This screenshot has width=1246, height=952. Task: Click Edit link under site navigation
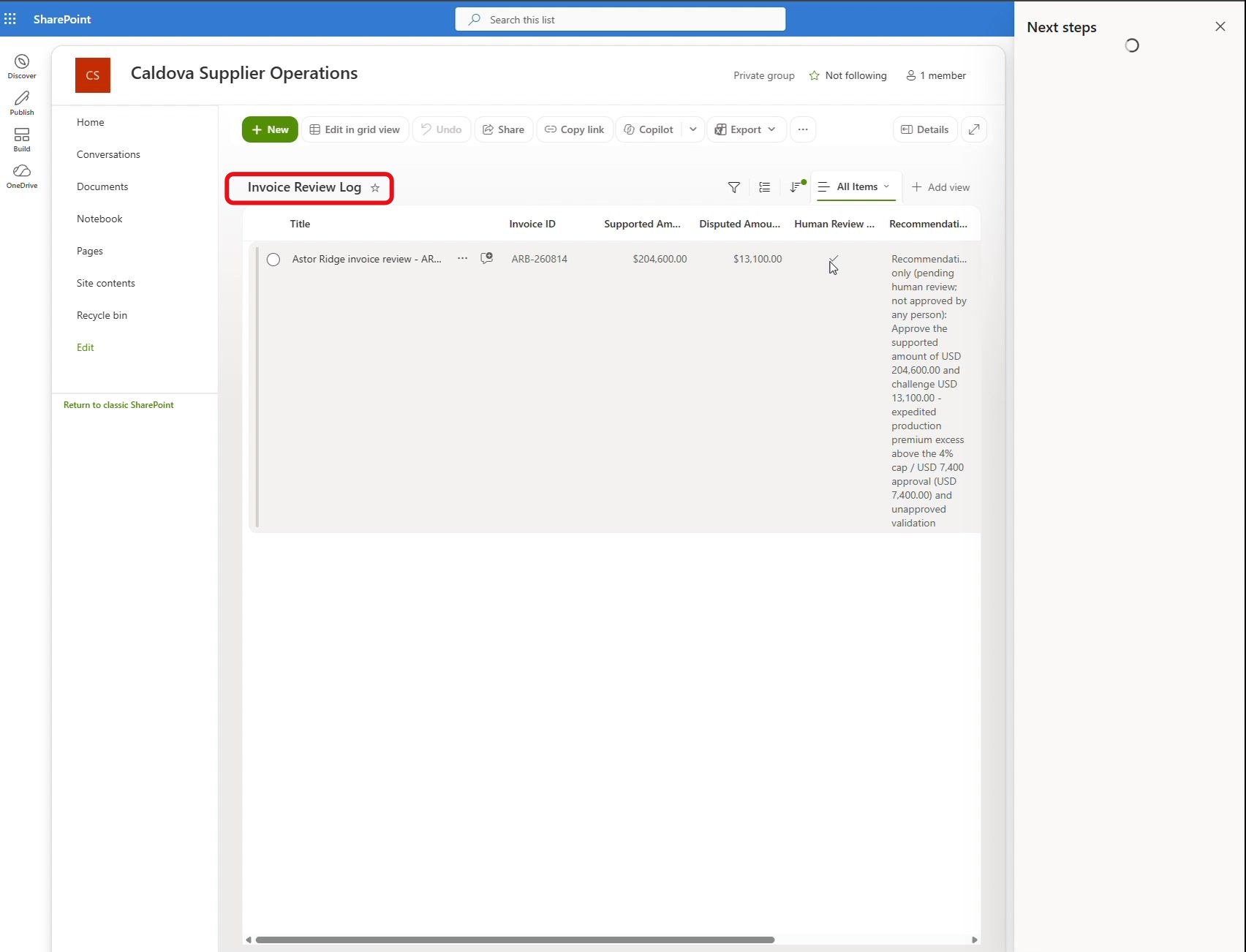tap(86, 347)
